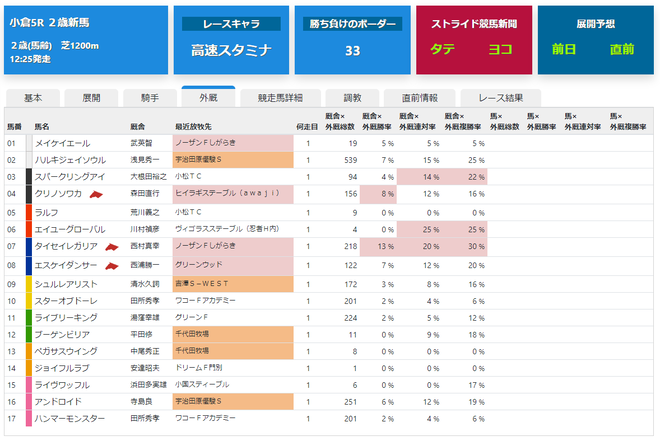Image resolution: width=660 pixels, height=441 pixels.
Task: Click the 30 % place rate in row 07
Action: click(x=465, y=247)
